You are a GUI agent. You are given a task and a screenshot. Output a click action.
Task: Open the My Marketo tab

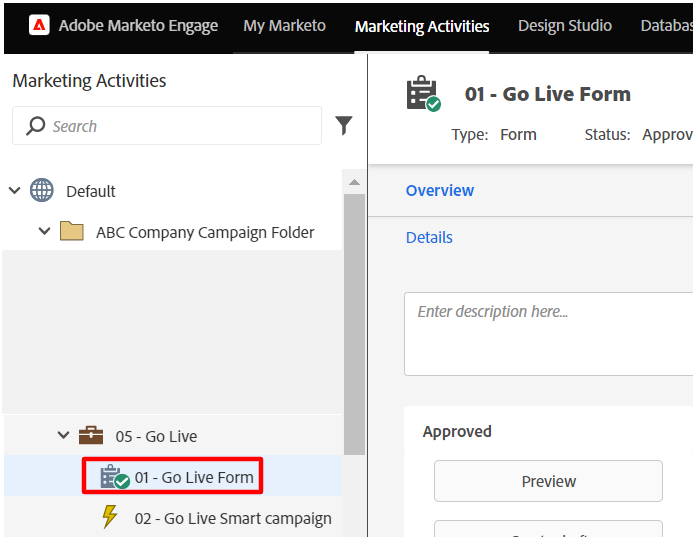(284, 26)
